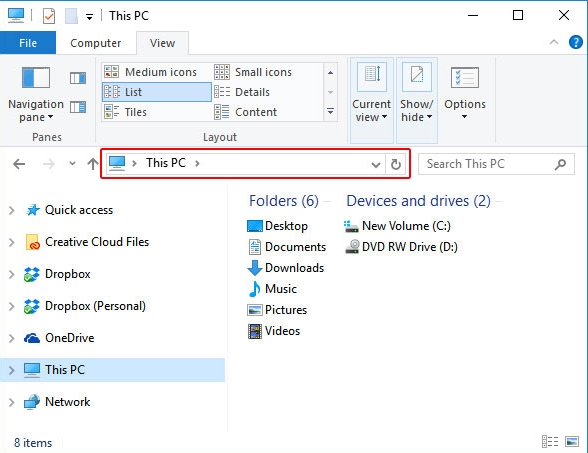Screen dimensions: 588x453
Task: Open the File menu tab
Action: (x=28, y=43)
